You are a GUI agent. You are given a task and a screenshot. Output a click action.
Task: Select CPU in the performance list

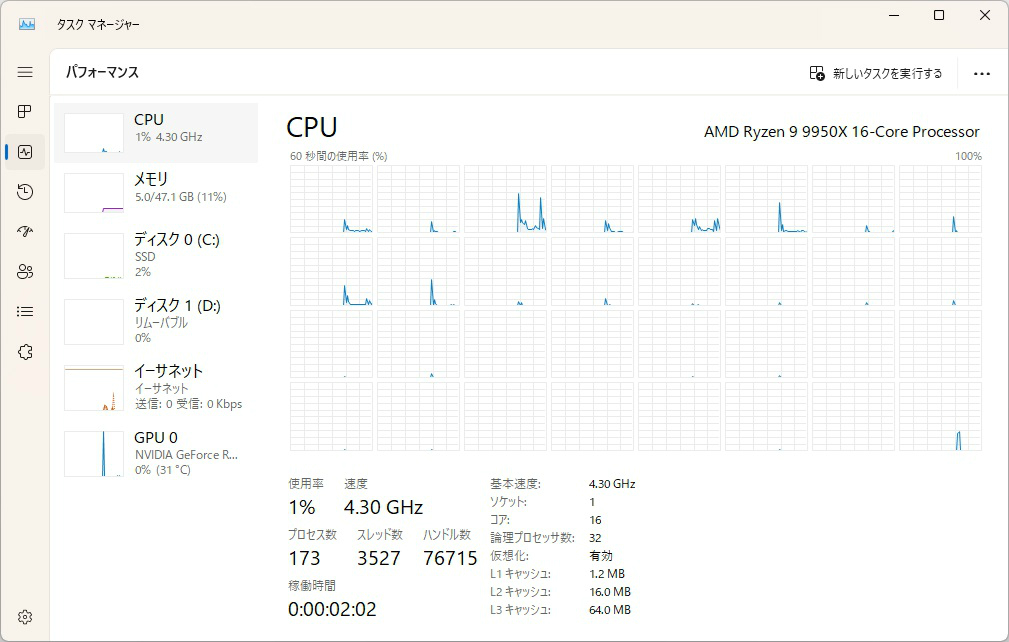tap(156, 133)
